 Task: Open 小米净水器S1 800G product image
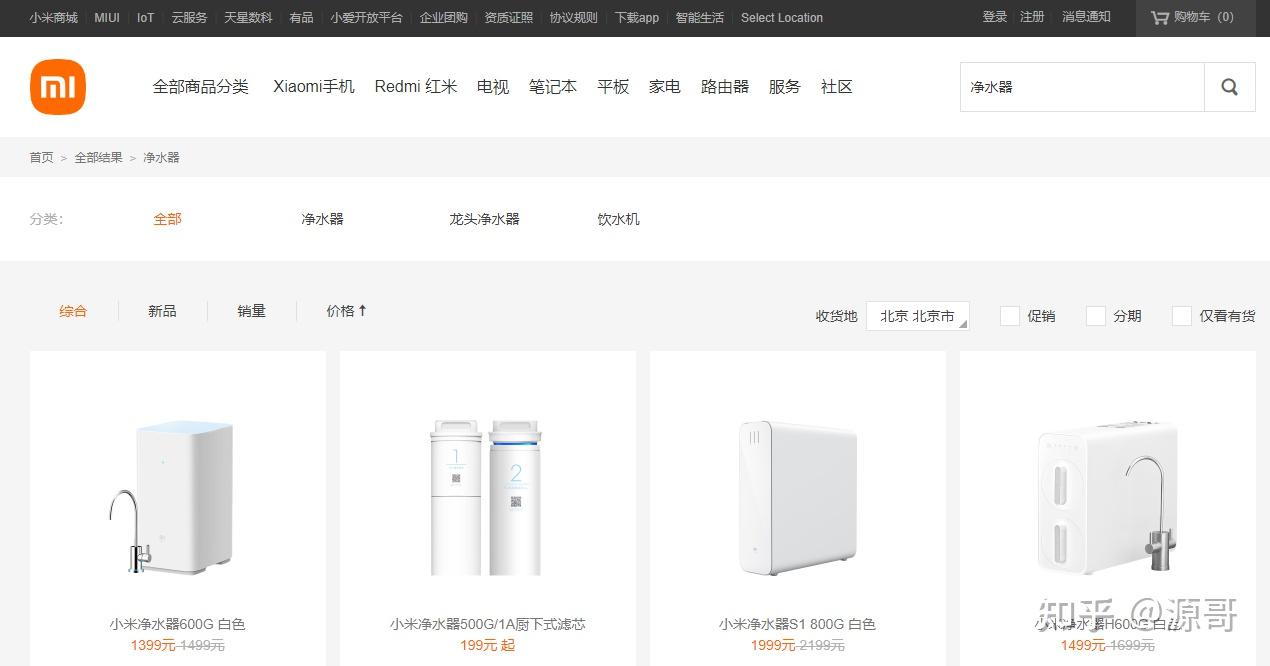pos(798,497)
